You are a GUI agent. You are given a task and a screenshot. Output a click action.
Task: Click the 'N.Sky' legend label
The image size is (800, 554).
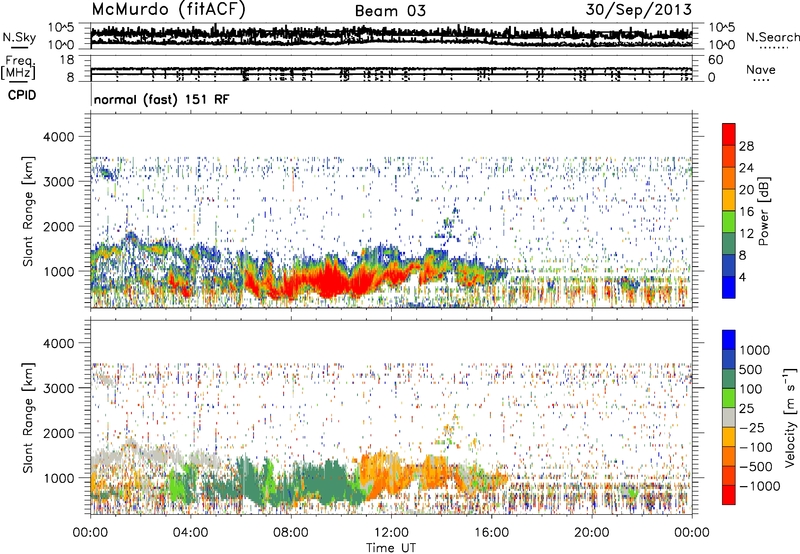coord(19,37)
